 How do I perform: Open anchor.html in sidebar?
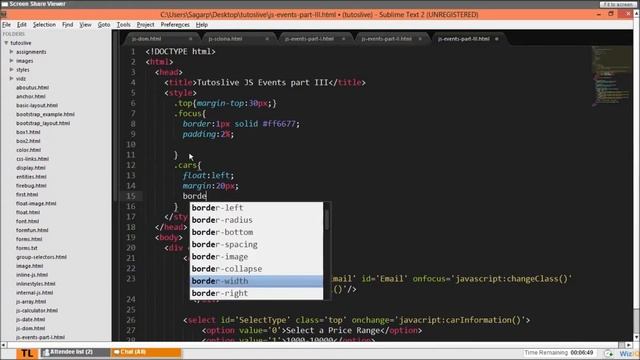[x=31, y=97]
